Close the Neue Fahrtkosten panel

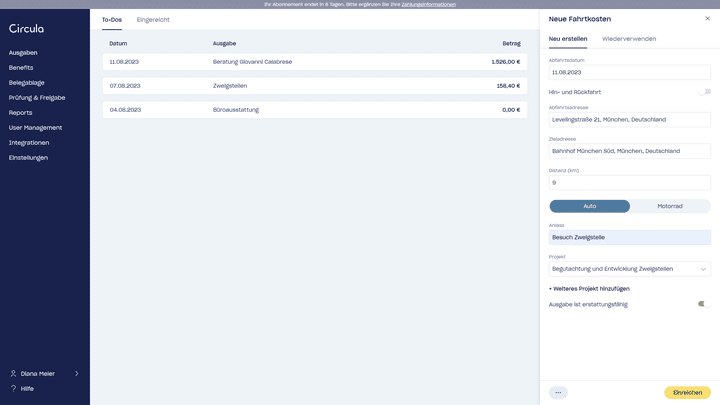(707, 18)
